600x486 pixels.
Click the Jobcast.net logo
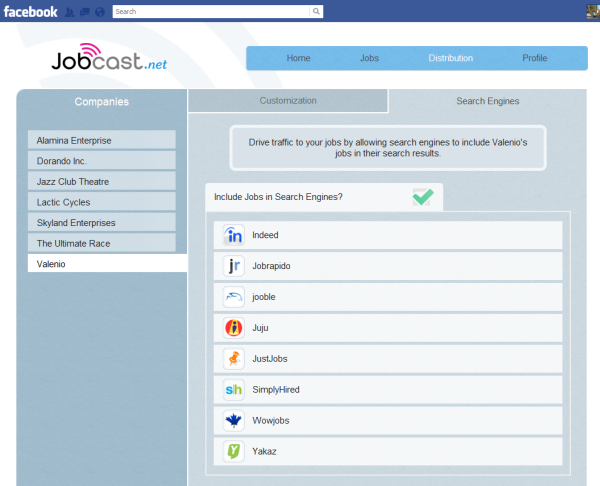pyautogui.click(x=109, y=57)
